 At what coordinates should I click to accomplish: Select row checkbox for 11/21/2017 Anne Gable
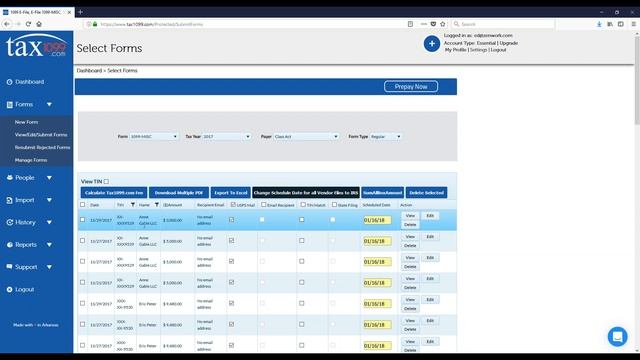(x=82, y=282)
